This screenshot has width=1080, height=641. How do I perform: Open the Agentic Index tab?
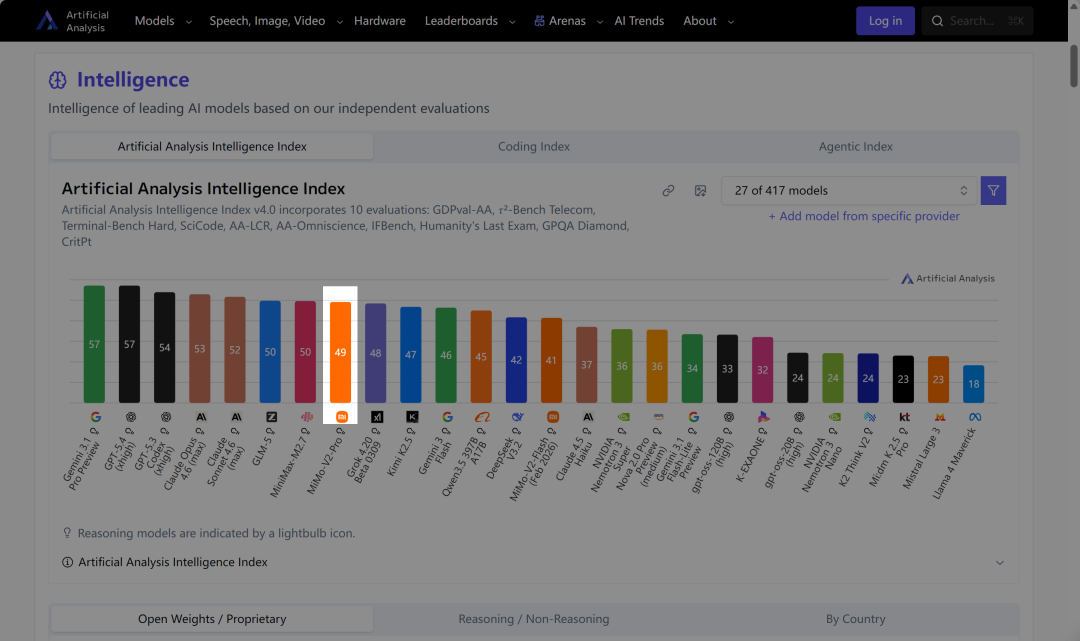856,146
